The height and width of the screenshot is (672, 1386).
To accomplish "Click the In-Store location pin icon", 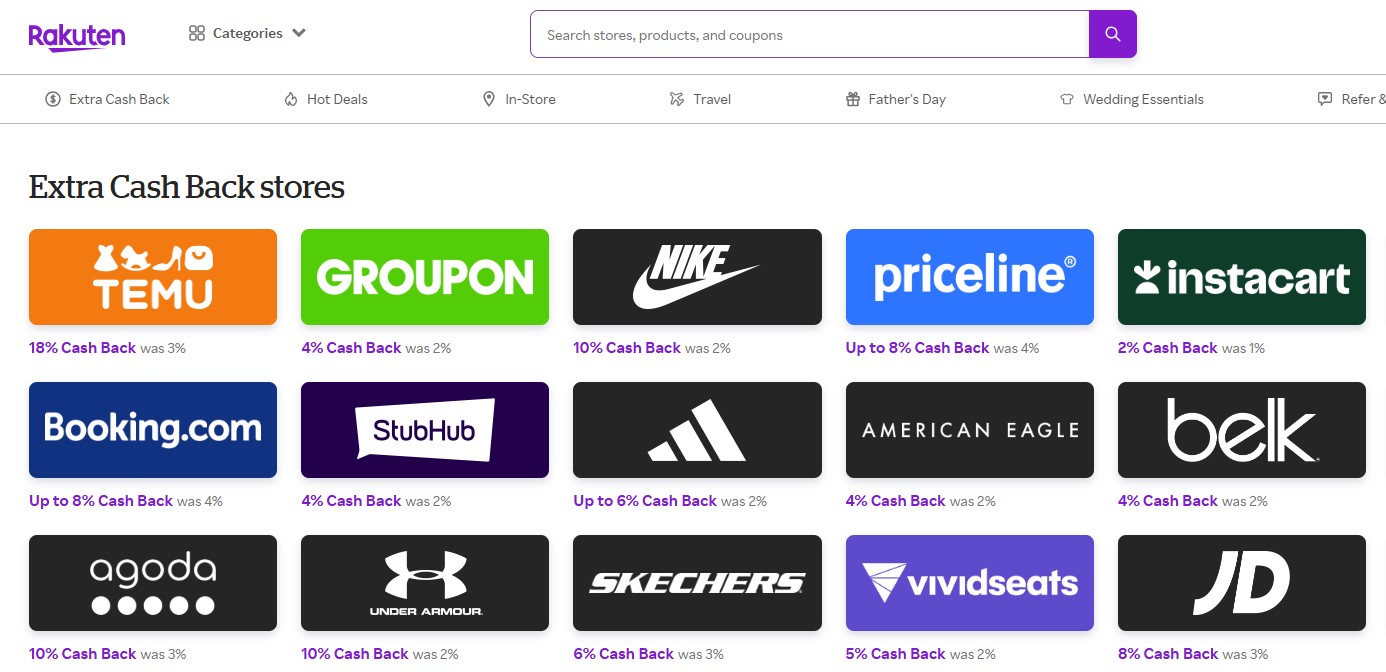I will pos(489,99).
